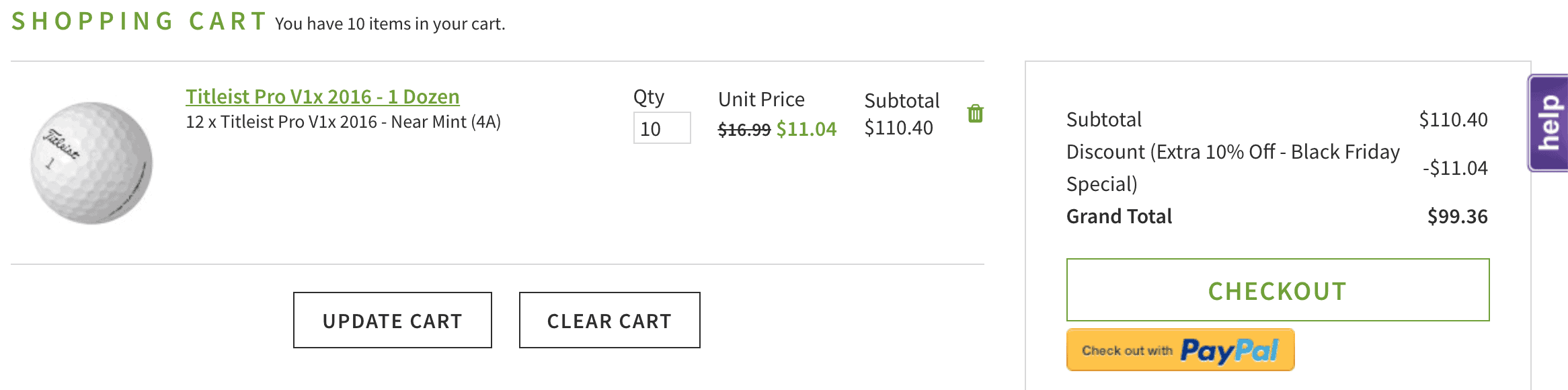Image resolution: width=1568 pixels, height=390 pixels.
Task: Focus the Qty input field
Action: (x=662, y=128)
